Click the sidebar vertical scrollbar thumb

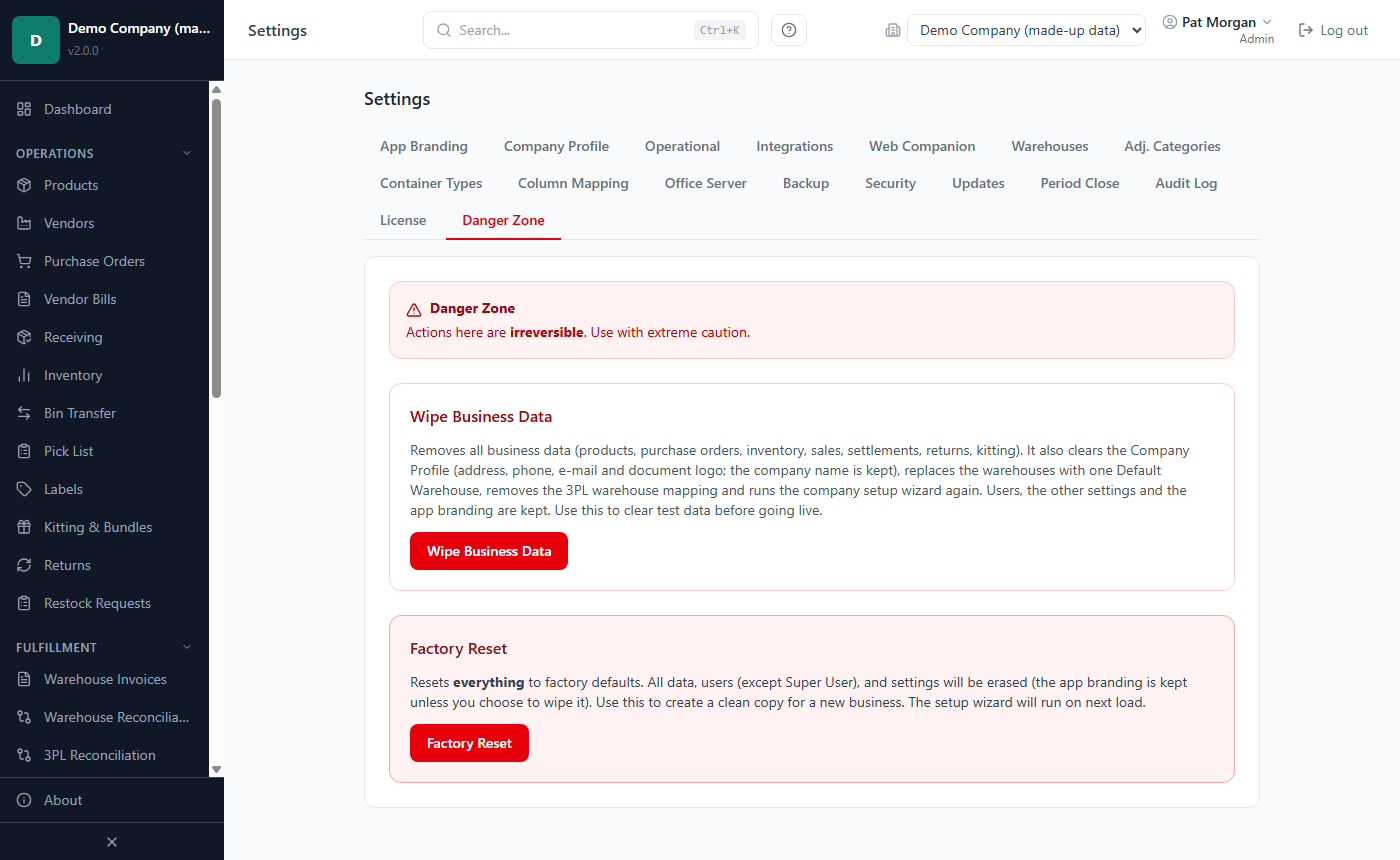point(216,248)
